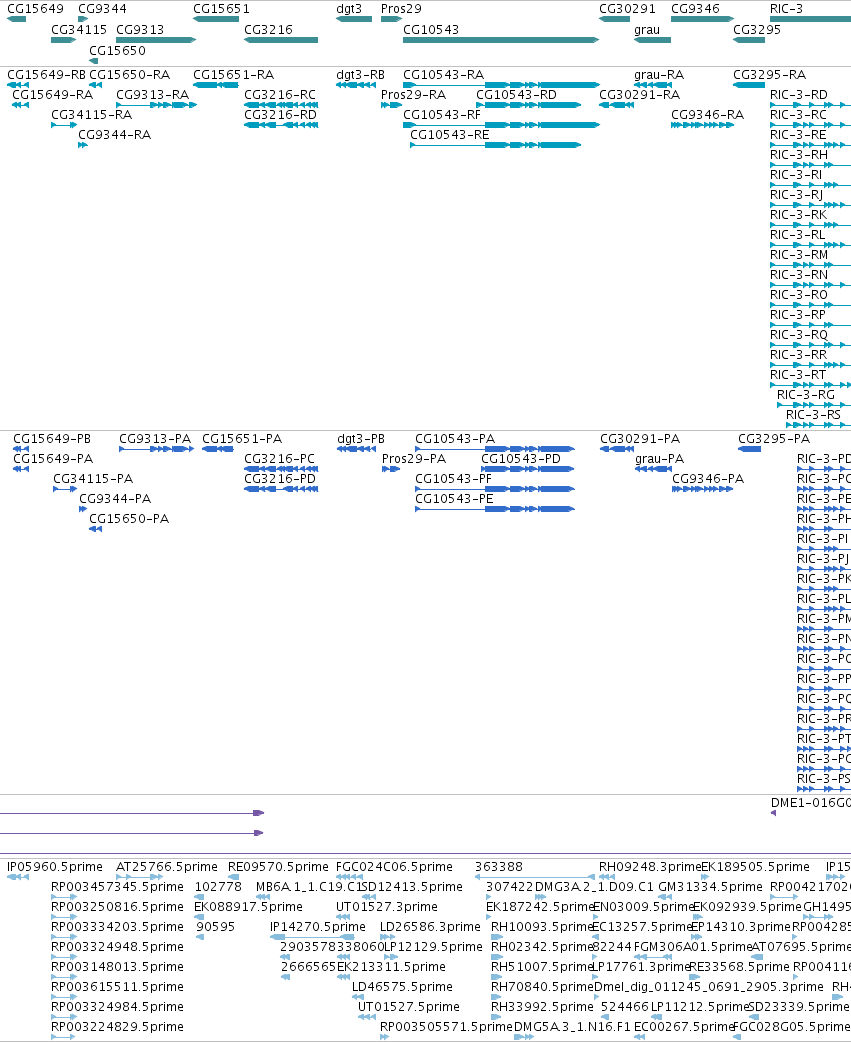Viewport: 851px width, 1042px height.
Task: Select the Pros29 gene label
Action: 401,9
